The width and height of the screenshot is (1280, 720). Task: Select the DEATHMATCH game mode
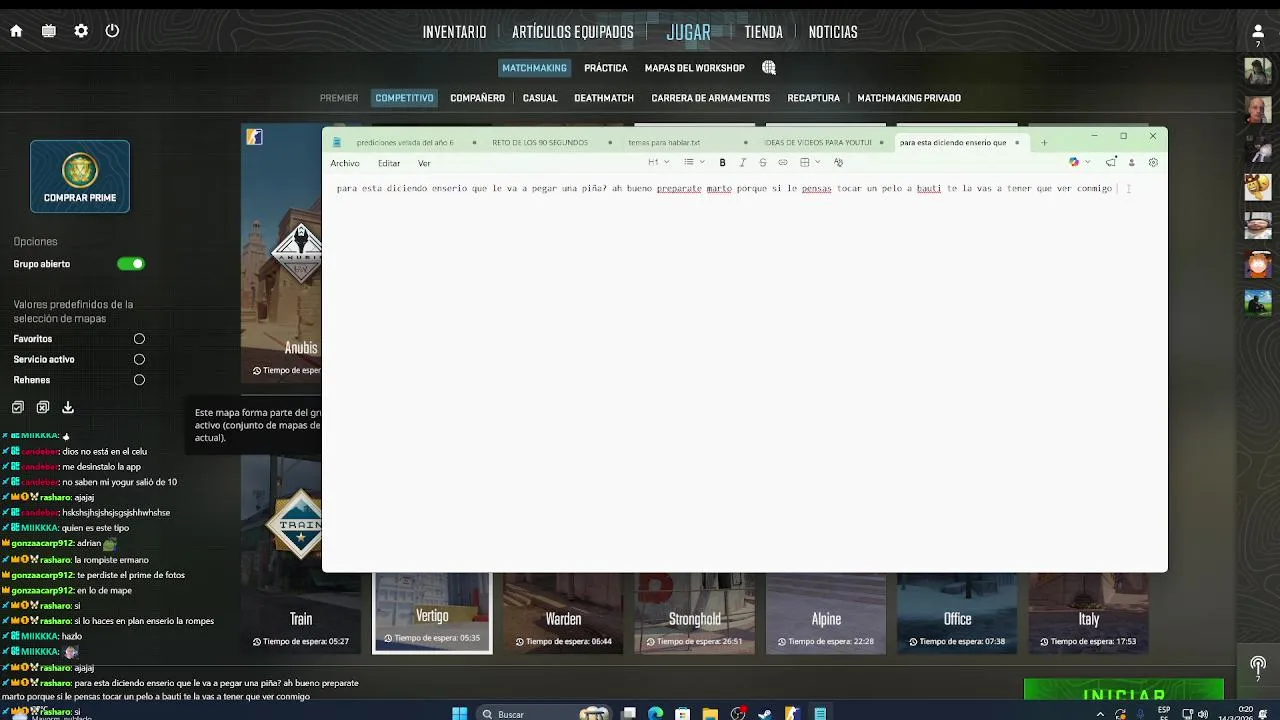(x=604, y=98)
